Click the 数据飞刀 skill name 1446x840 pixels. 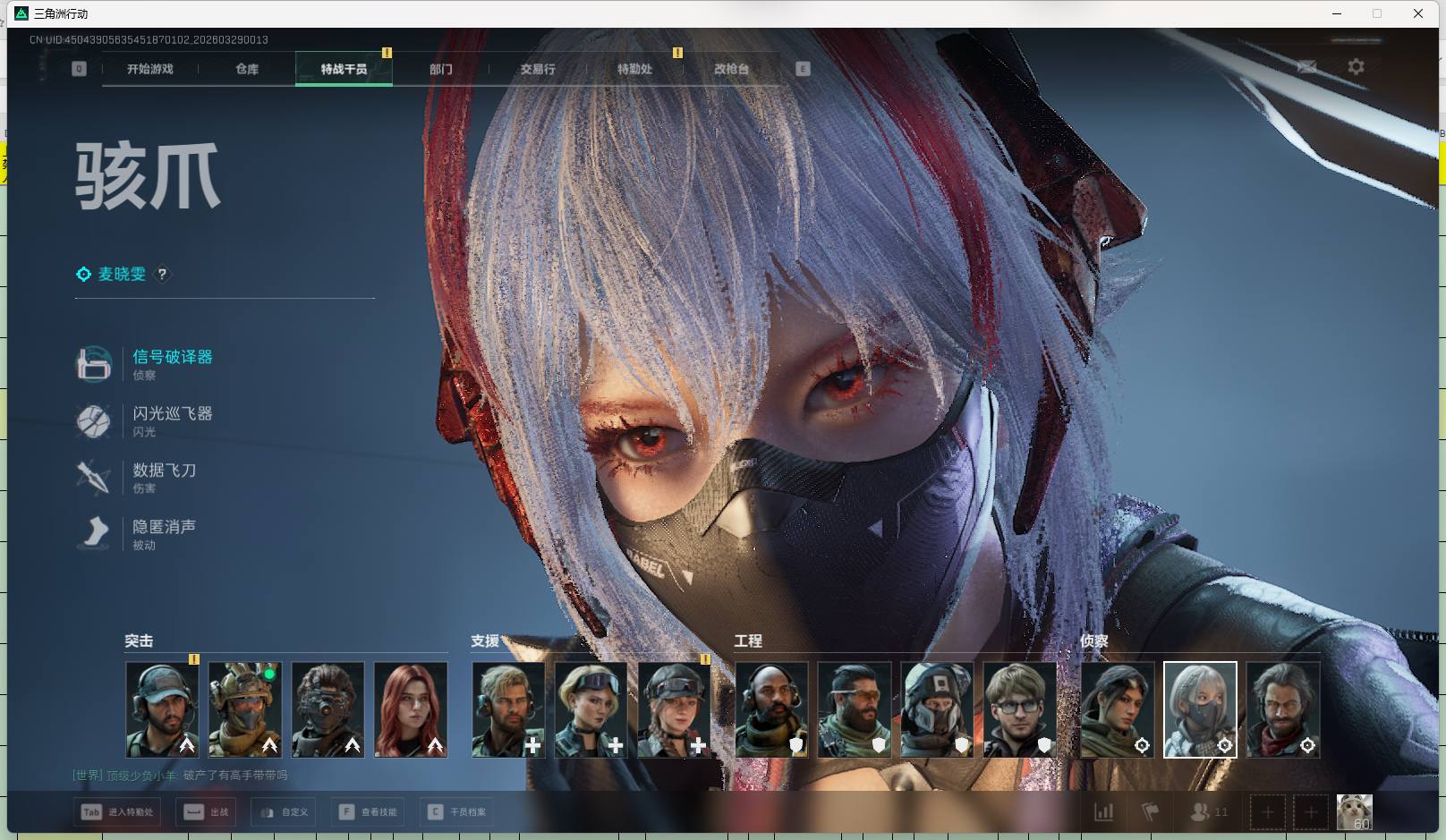[164, 470]
